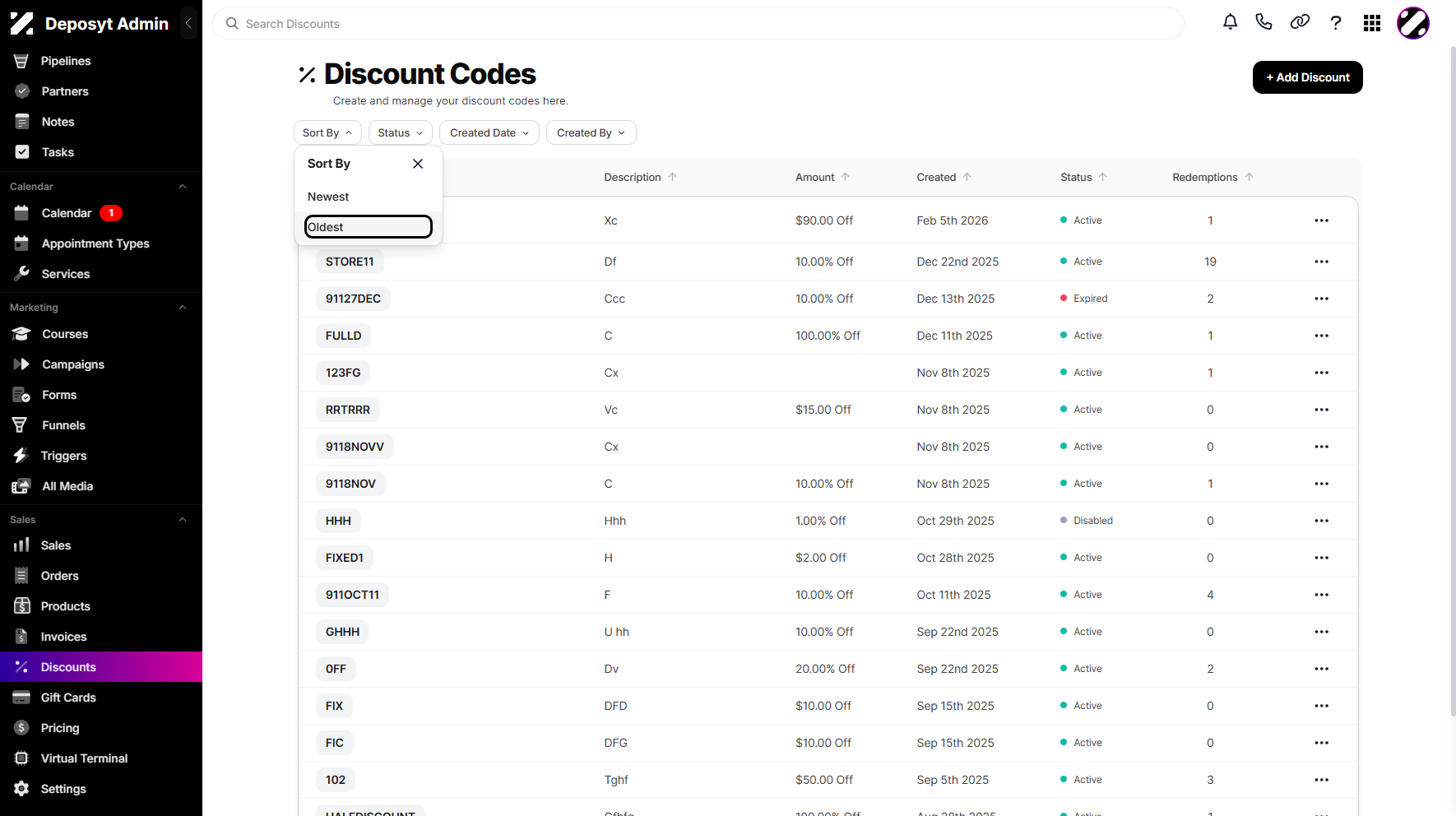
Task: Click the GHHH discount code tag
Action: click(342, 632)
